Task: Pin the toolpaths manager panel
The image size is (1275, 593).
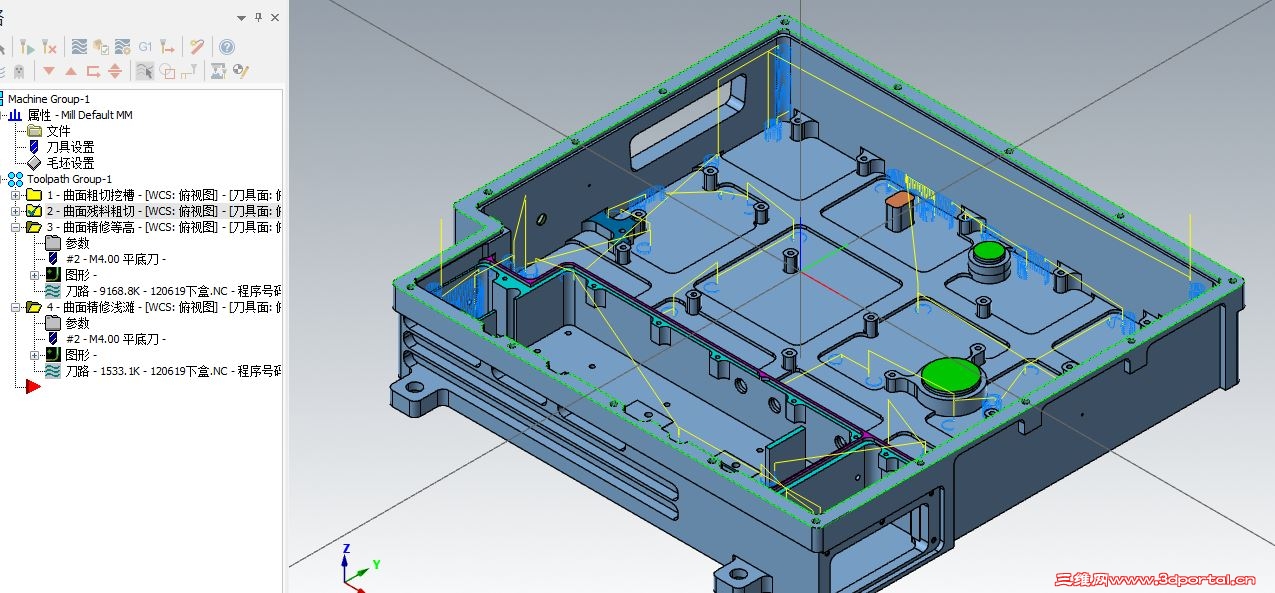Action: tap(258, 18)
